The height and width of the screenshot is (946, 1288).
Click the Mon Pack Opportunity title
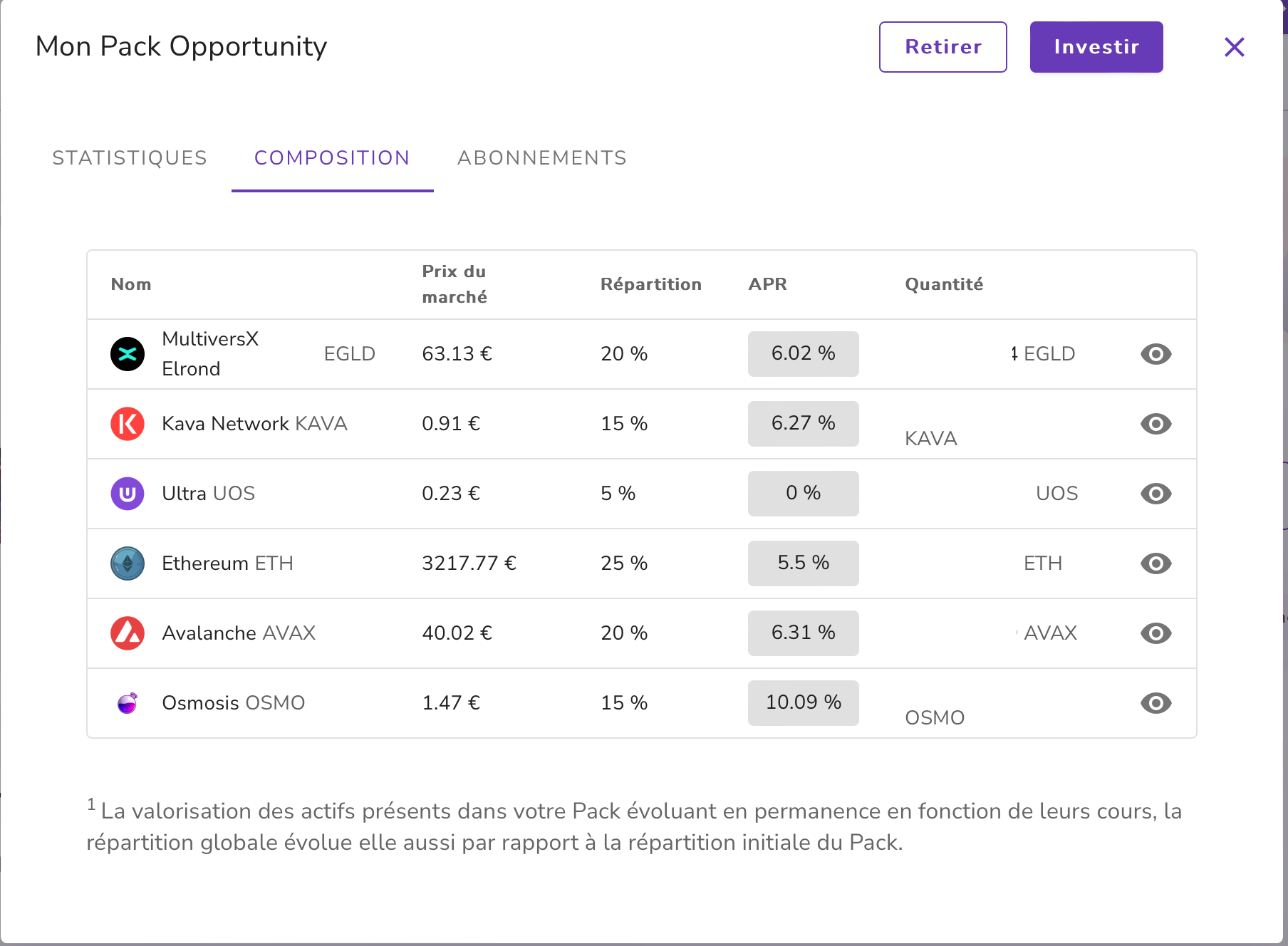pos(181,47)
